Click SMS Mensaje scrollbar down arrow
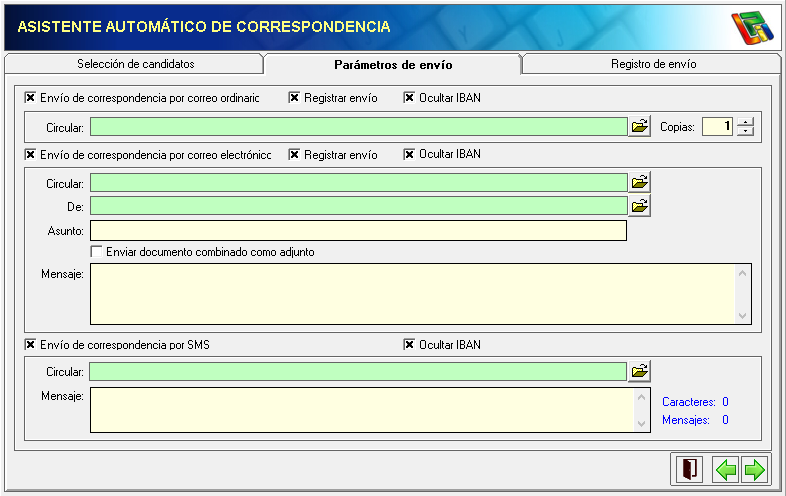This screenshot has height=496, width=786. [x=641, y=424]
